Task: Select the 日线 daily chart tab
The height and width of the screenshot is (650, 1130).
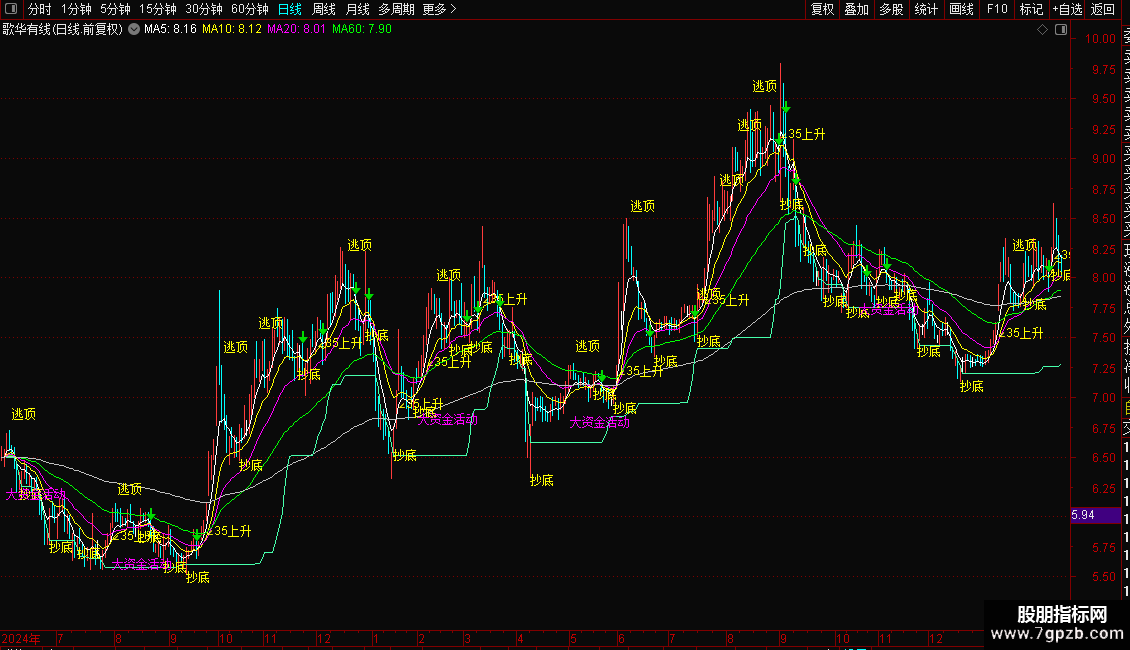Action: pyautogui.click(x=290, y=9)
